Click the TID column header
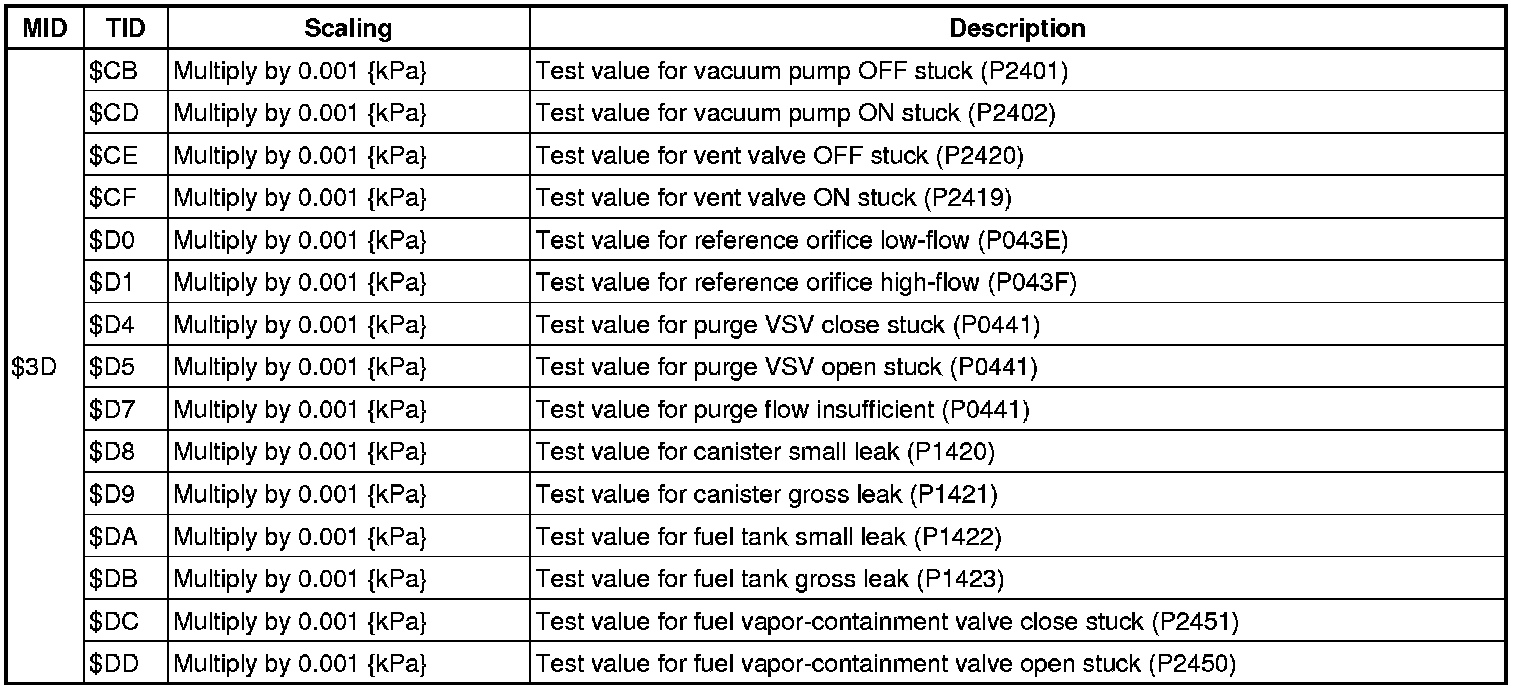Viewport: 1520px width, 690px height. (x=125, y=29)
